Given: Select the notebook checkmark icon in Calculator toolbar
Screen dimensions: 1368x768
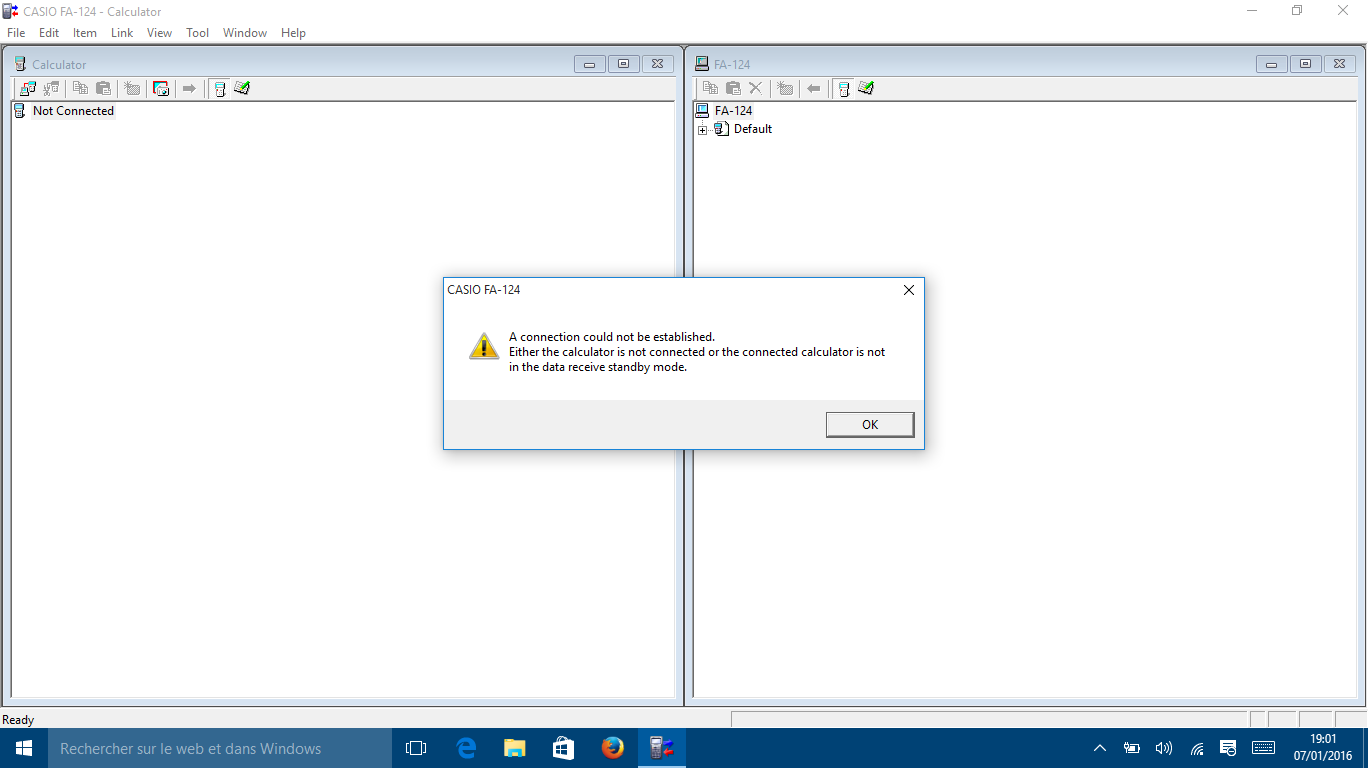Looking at the screenshot, I should pos(242,88).
